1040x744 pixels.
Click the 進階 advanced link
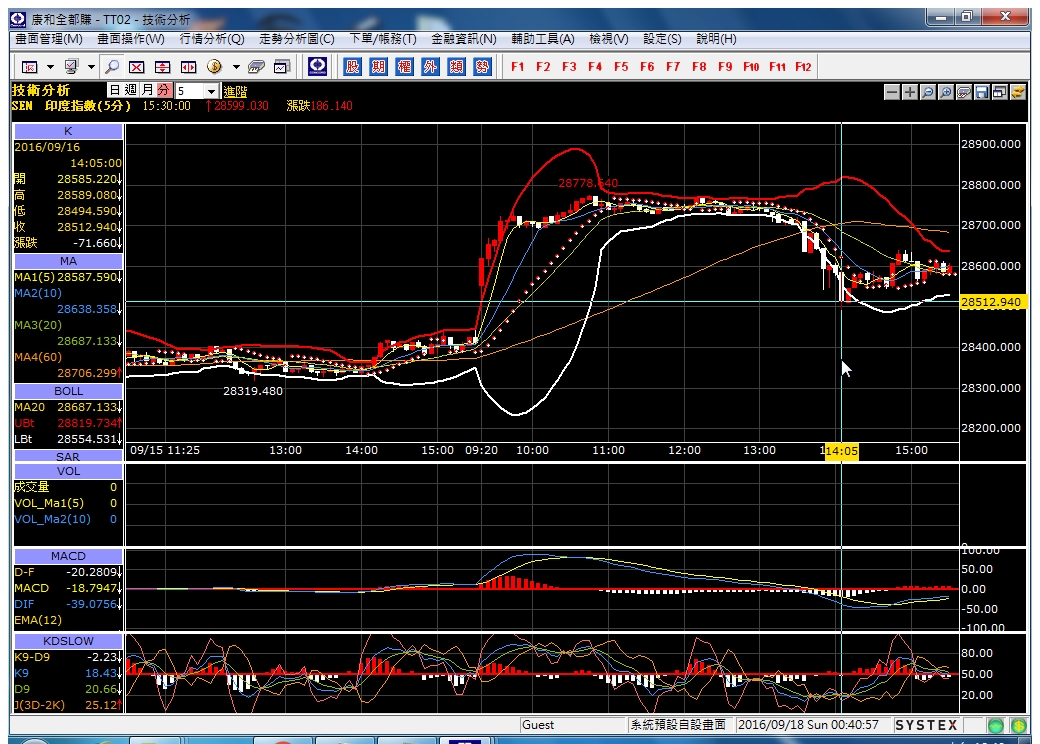tap(235, 92)
